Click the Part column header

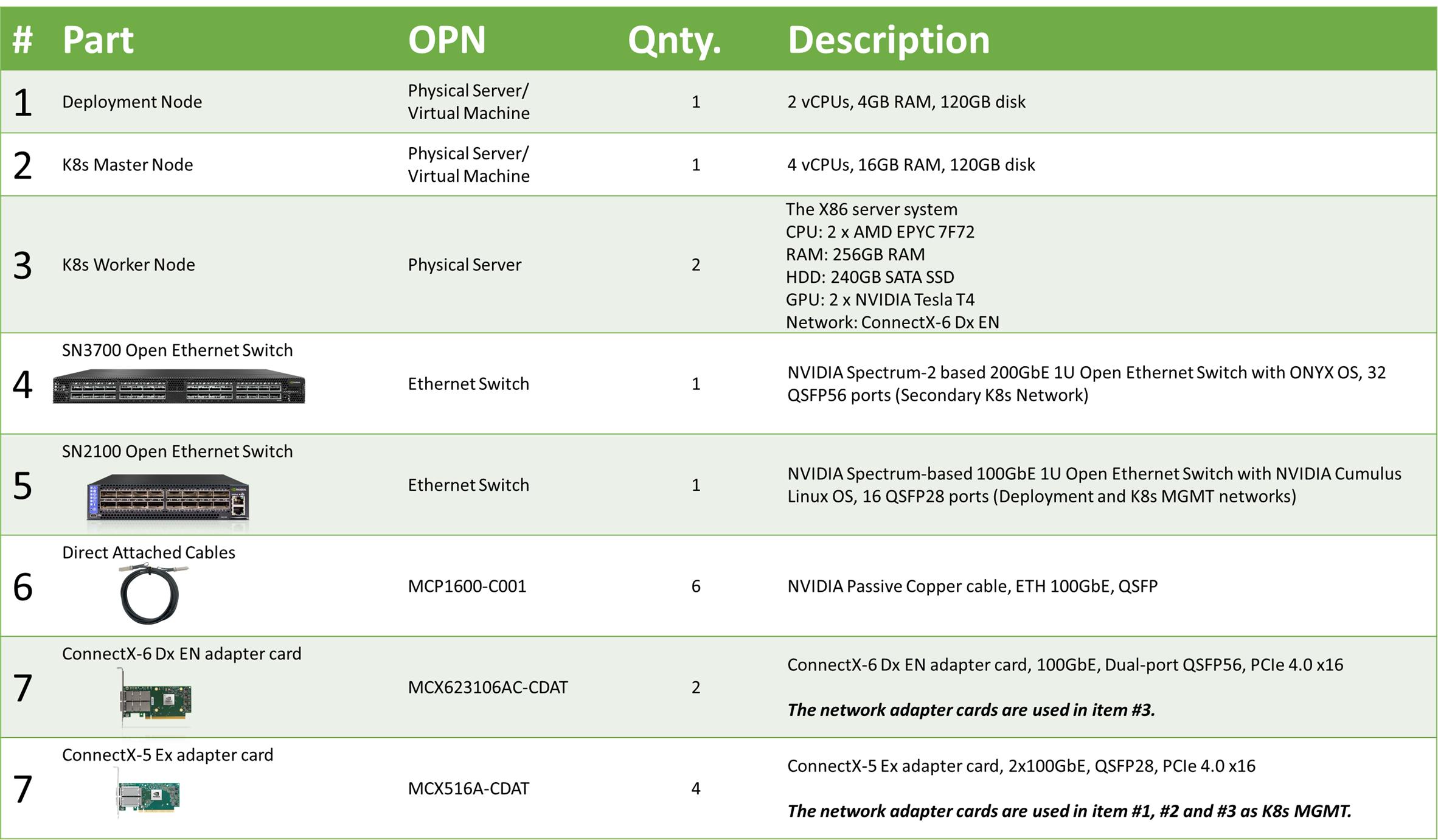[98, 40]
